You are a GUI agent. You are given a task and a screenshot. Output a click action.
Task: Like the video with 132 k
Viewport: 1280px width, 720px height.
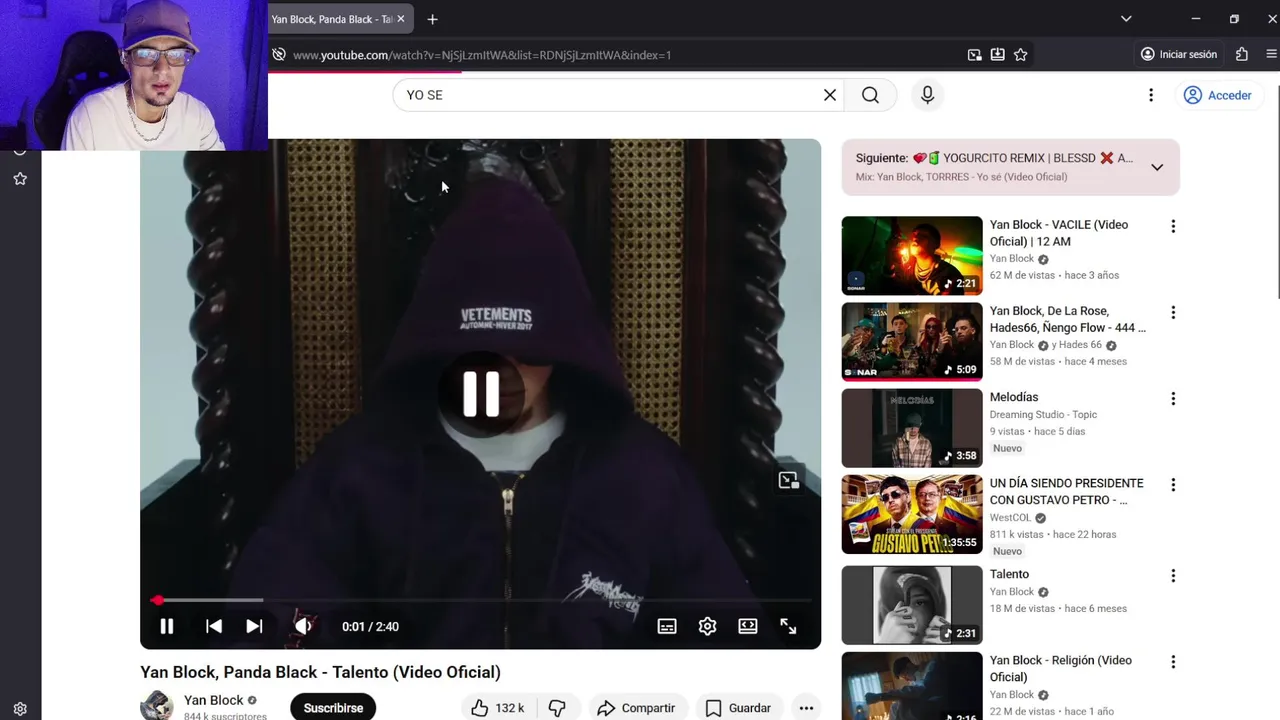tap(498, 708)
